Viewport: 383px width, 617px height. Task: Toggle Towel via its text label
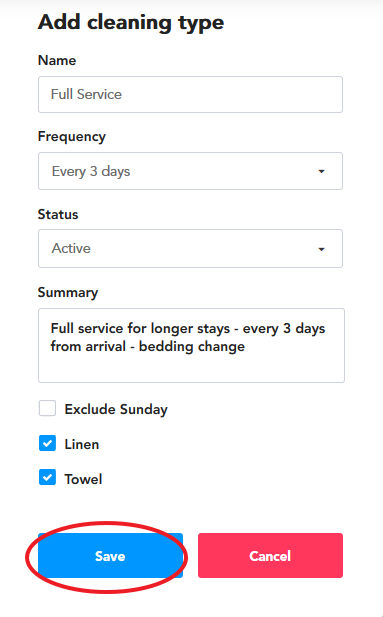(x=83, y=479)
